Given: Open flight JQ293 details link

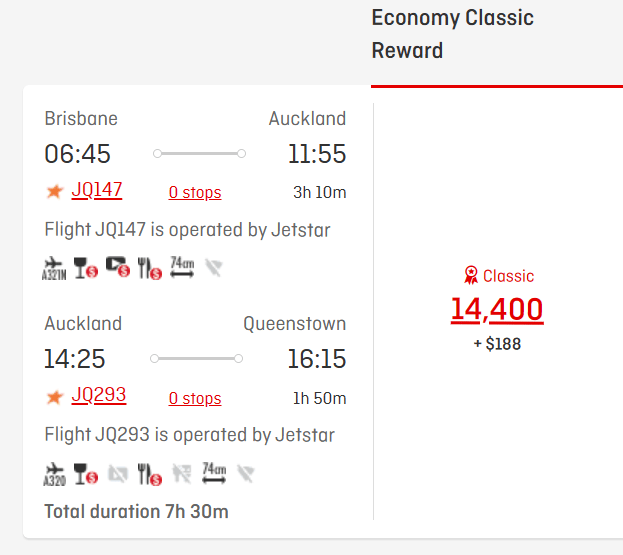Looking at the screenshot, I should tap(98, 395).
